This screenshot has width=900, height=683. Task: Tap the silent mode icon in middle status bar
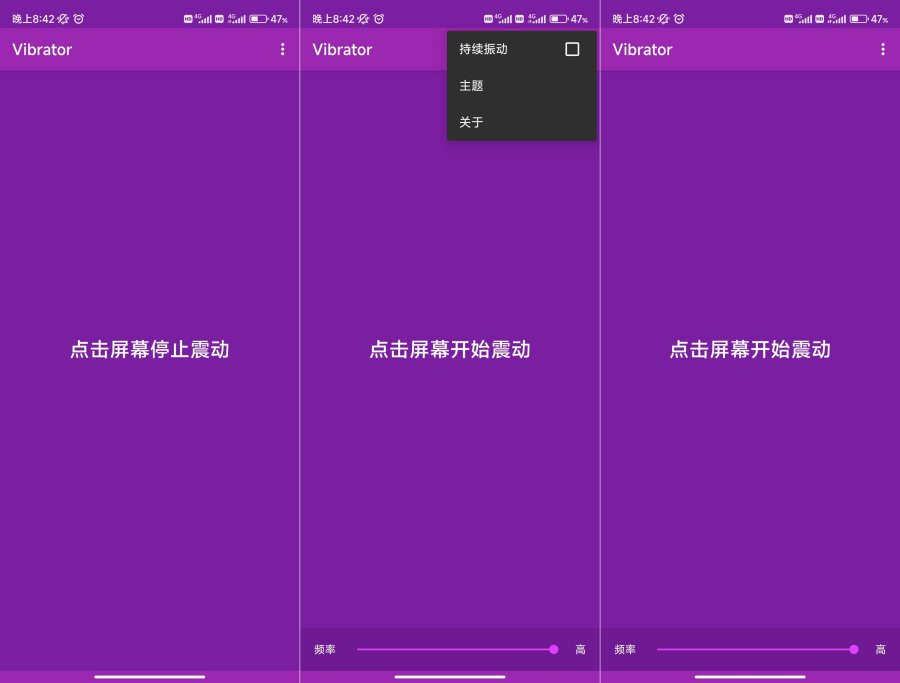pos(363,19)
